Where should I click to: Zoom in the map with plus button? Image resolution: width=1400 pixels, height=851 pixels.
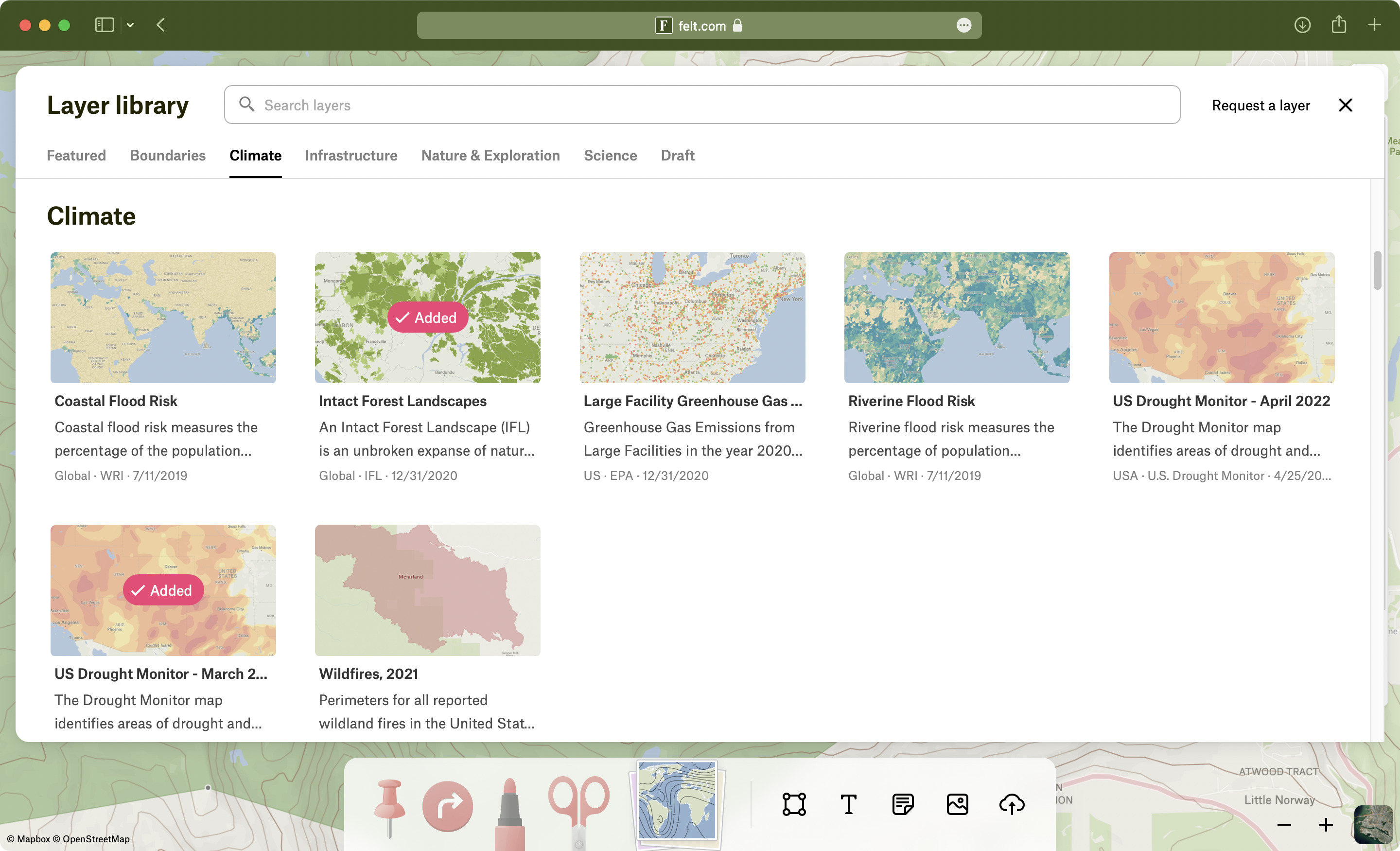tap(1326, 825)
